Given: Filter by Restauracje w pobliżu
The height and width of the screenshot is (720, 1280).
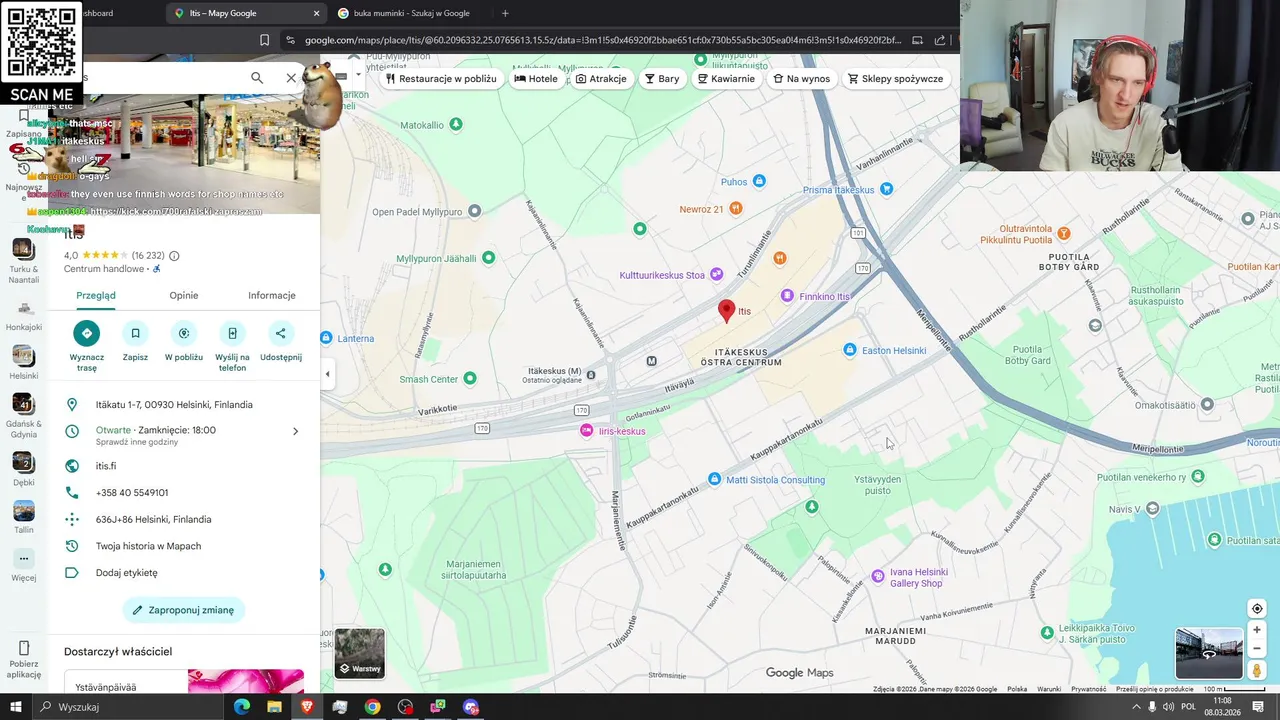Looking at the screenshot, I should (441, 78).
